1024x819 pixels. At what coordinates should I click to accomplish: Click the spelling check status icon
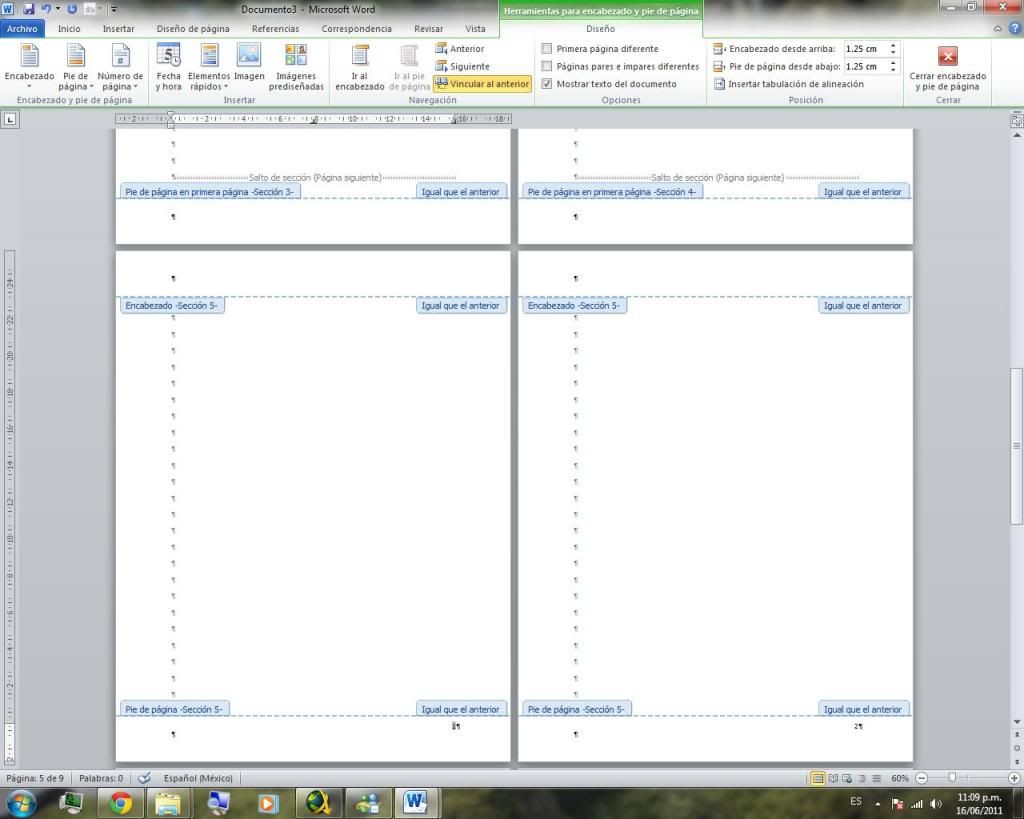pos(144,778)
